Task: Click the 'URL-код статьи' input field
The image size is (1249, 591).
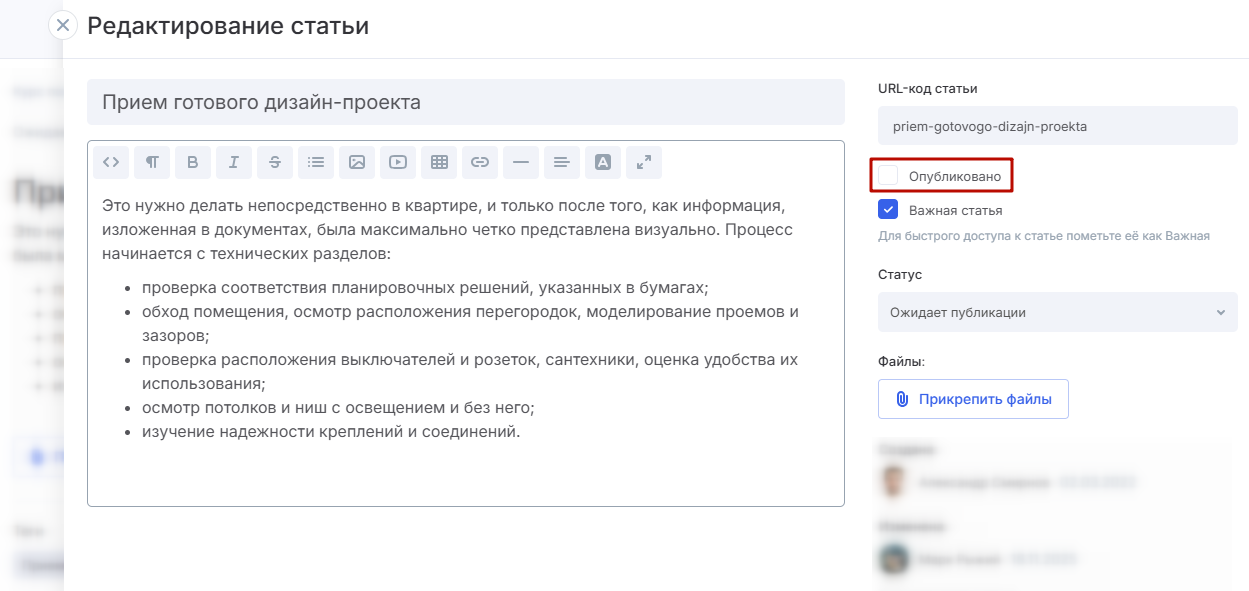Action: click(1057, 127)
